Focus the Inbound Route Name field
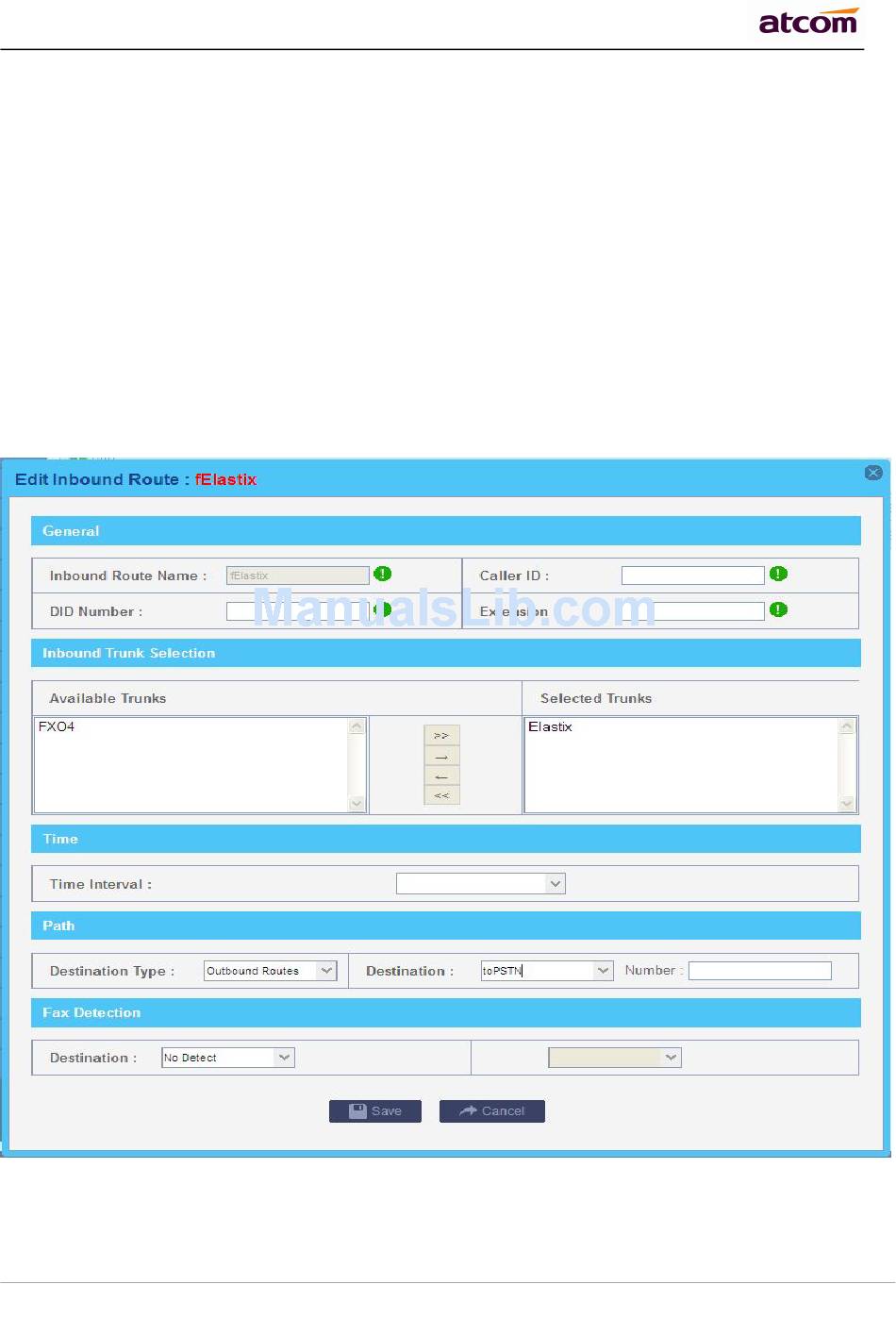Screen dimensions: 896x1318 (x=298, y=576)
